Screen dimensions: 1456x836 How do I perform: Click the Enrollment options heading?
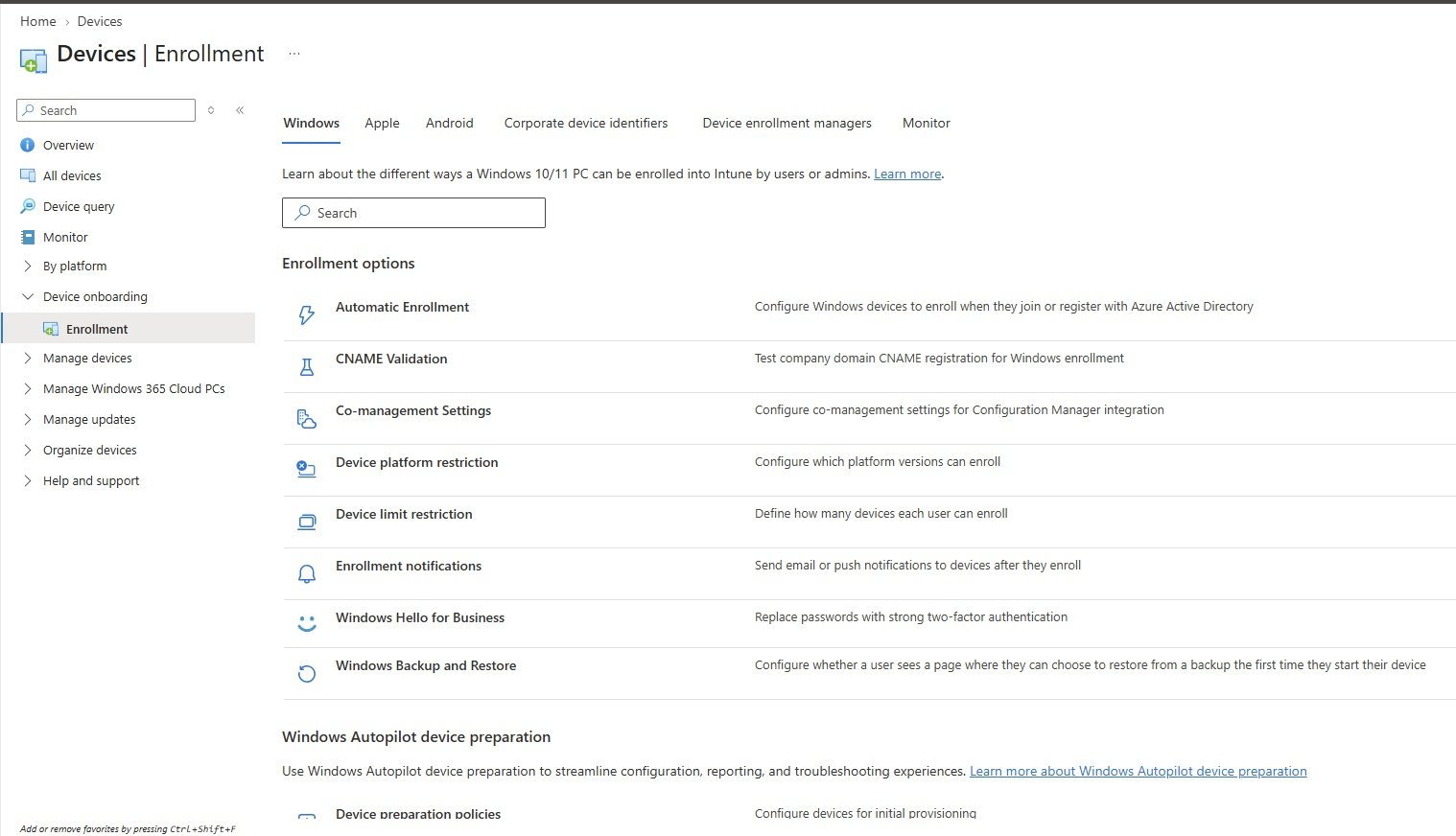pos(348,264)
